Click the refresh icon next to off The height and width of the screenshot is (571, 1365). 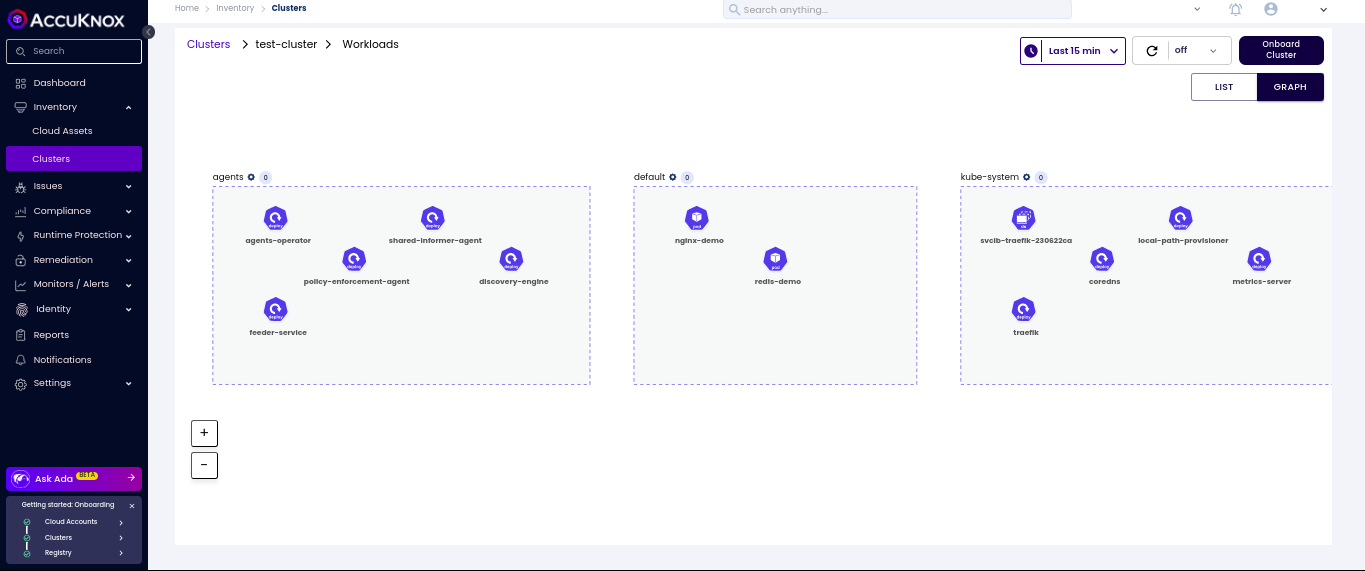[1152, 51]
